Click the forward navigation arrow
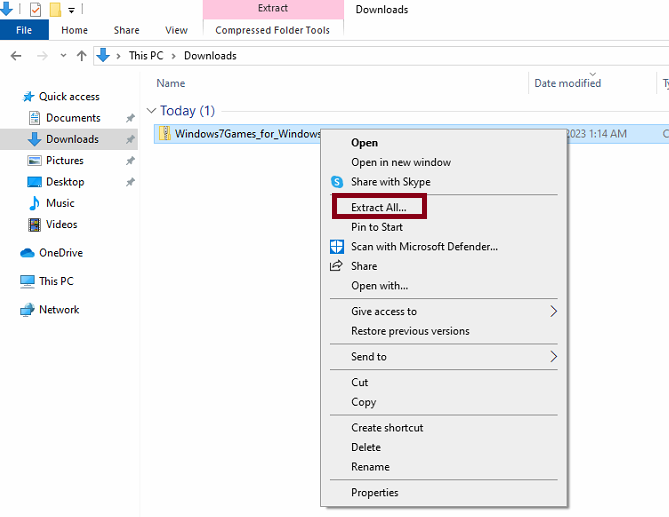Viewport: 669px width, 517px height. 42,56
